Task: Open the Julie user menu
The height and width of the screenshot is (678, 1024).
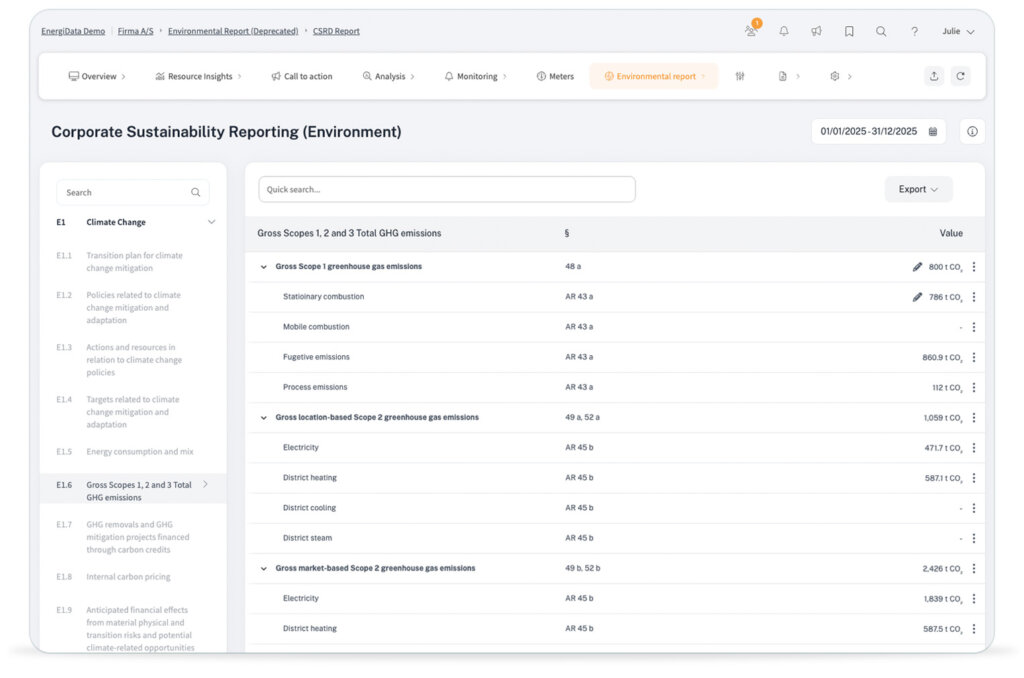Action: (x=958, y=31)
